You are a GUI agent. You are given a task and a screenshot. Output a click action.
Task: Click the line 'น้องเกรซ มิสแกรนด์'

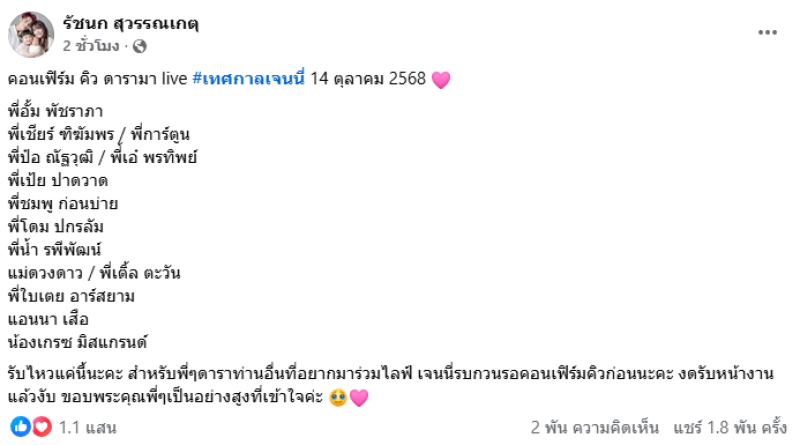[78, 342]
